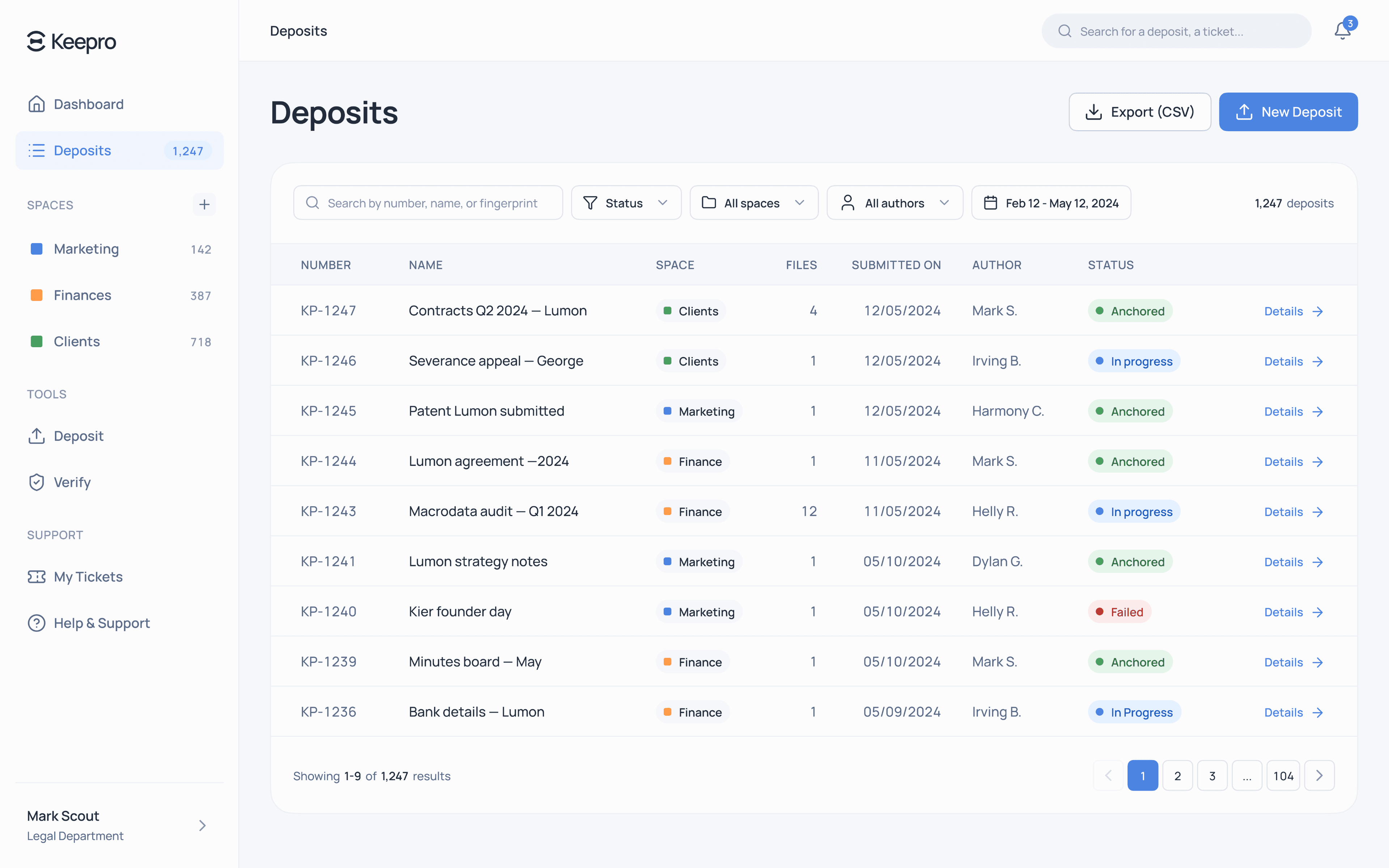Open Dashboard in the sidebar
The width and height of the screenshot is (1389, 868).
[119, 104]
